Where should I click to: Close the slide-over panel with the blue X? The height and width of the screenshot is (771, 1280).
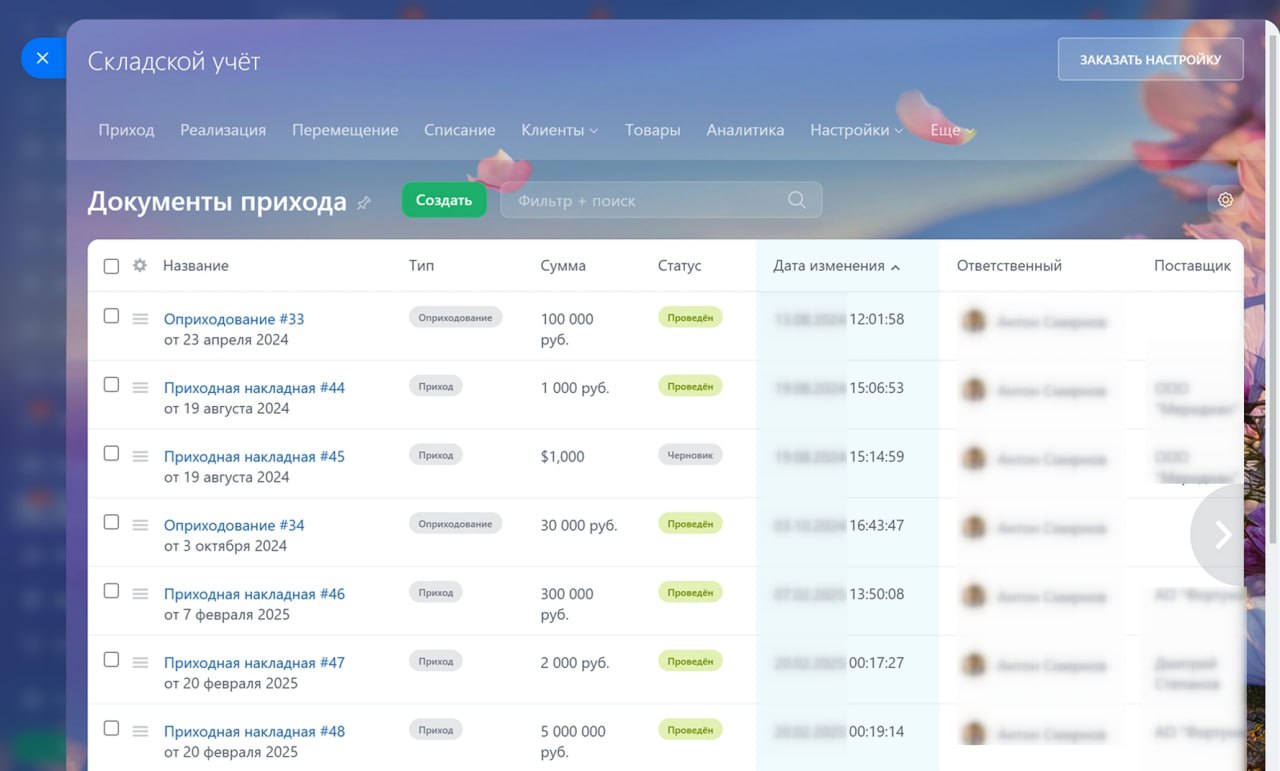click(42, 58)
